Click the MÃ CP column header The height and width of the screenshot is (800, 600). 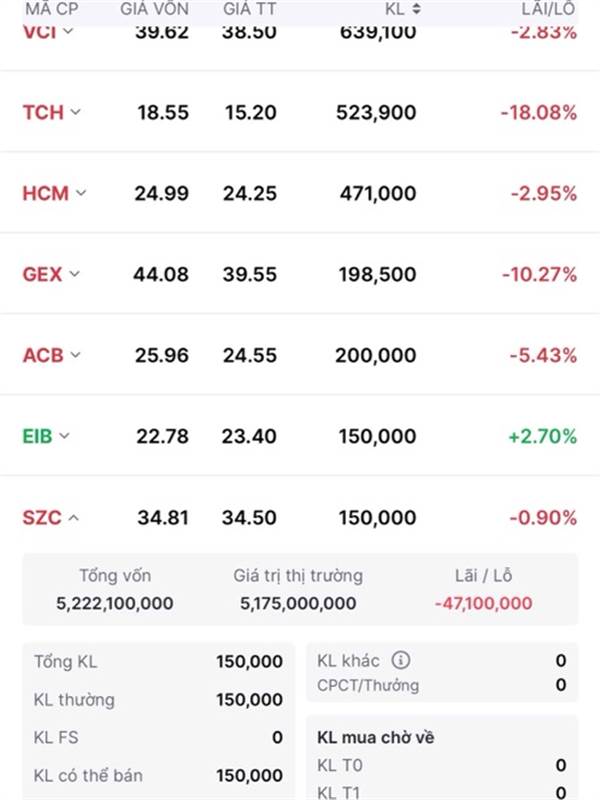pos(50,8)
